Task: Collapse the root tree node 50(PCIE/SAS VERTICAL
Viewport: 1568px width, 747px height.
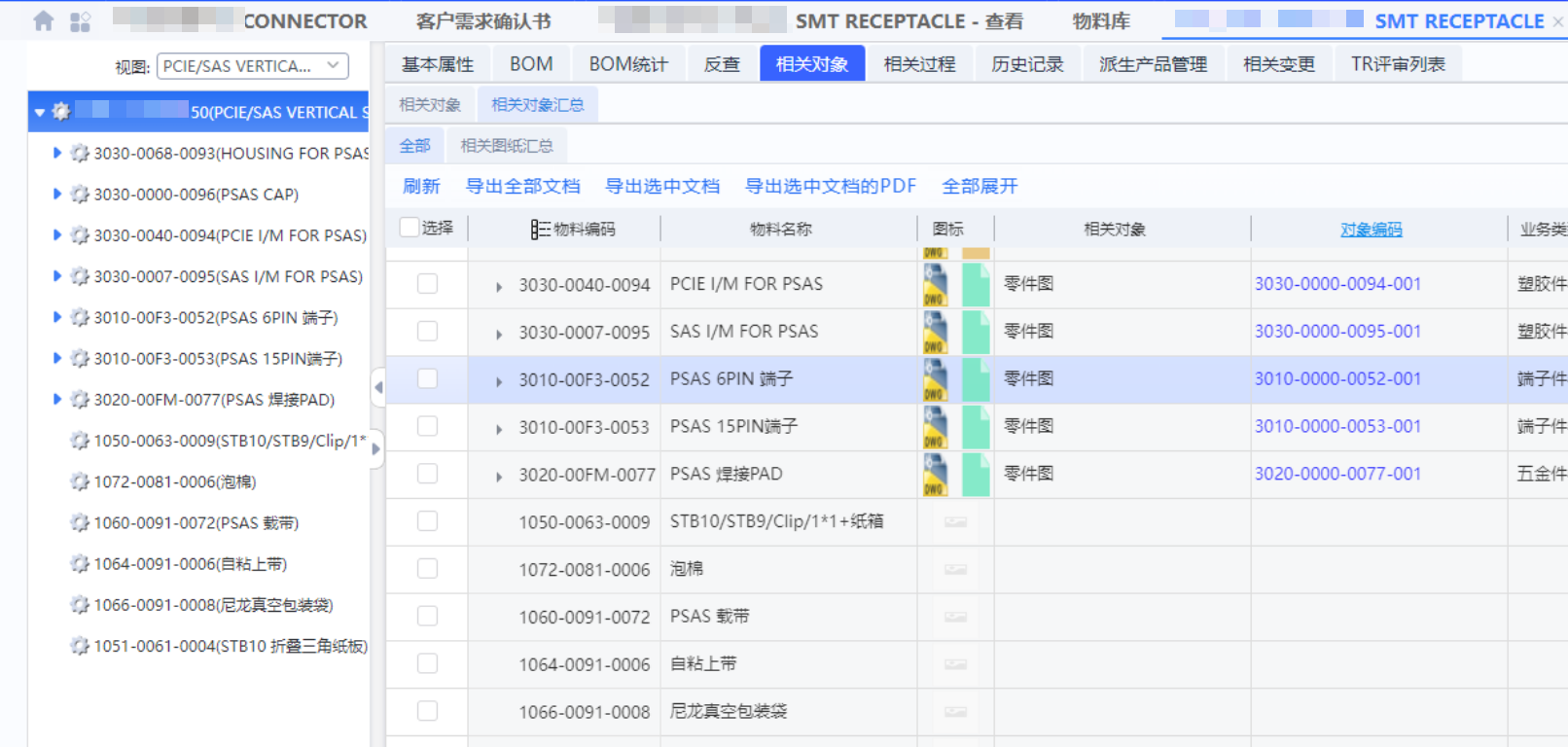Action: [x=40, y=113]
